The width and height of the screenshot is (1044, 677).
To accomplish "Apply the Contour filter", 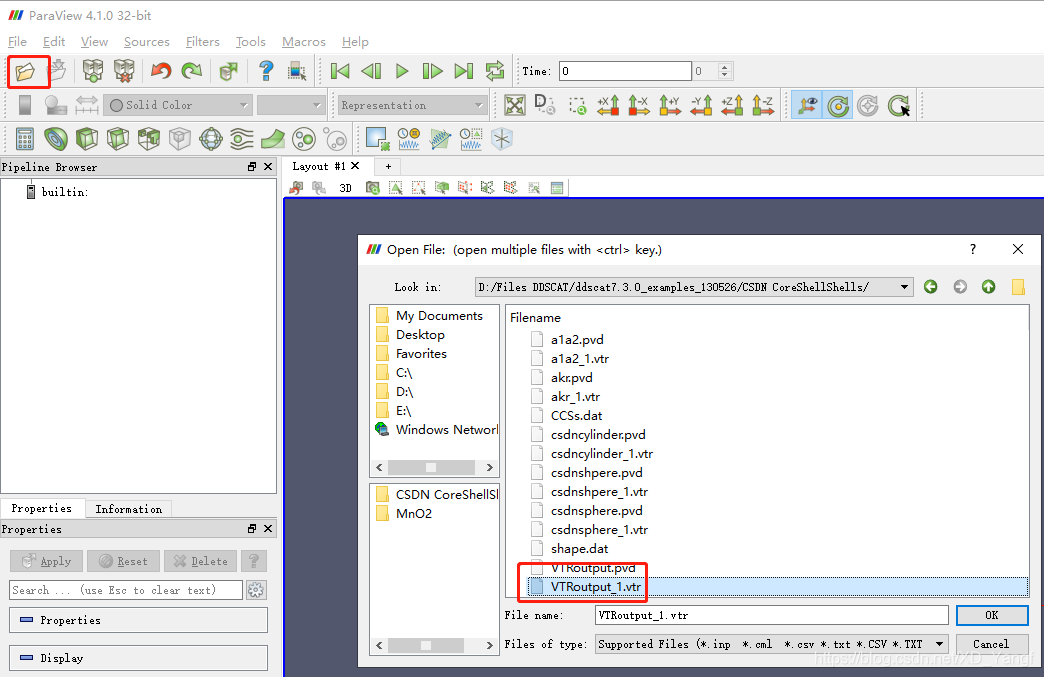I will click(56, 139).
